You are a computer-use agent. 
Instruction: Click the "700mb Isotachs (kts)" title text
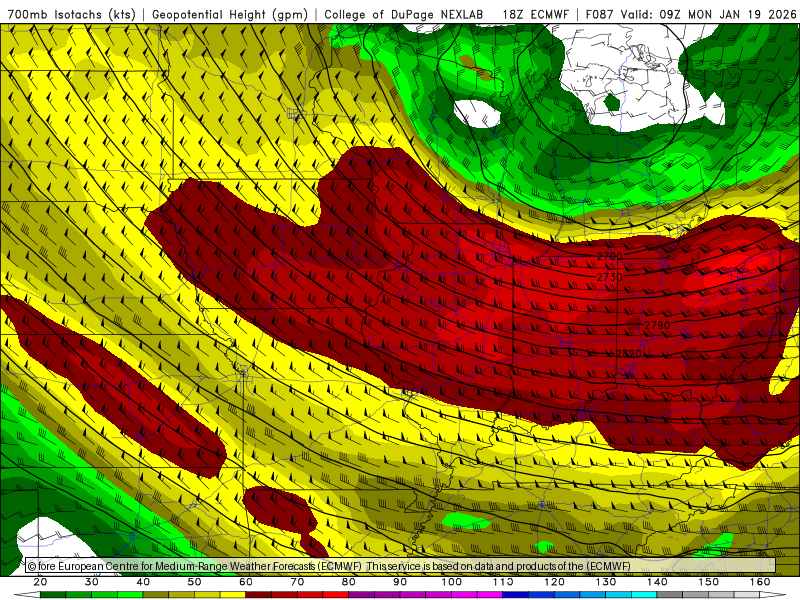pos(71,15)
